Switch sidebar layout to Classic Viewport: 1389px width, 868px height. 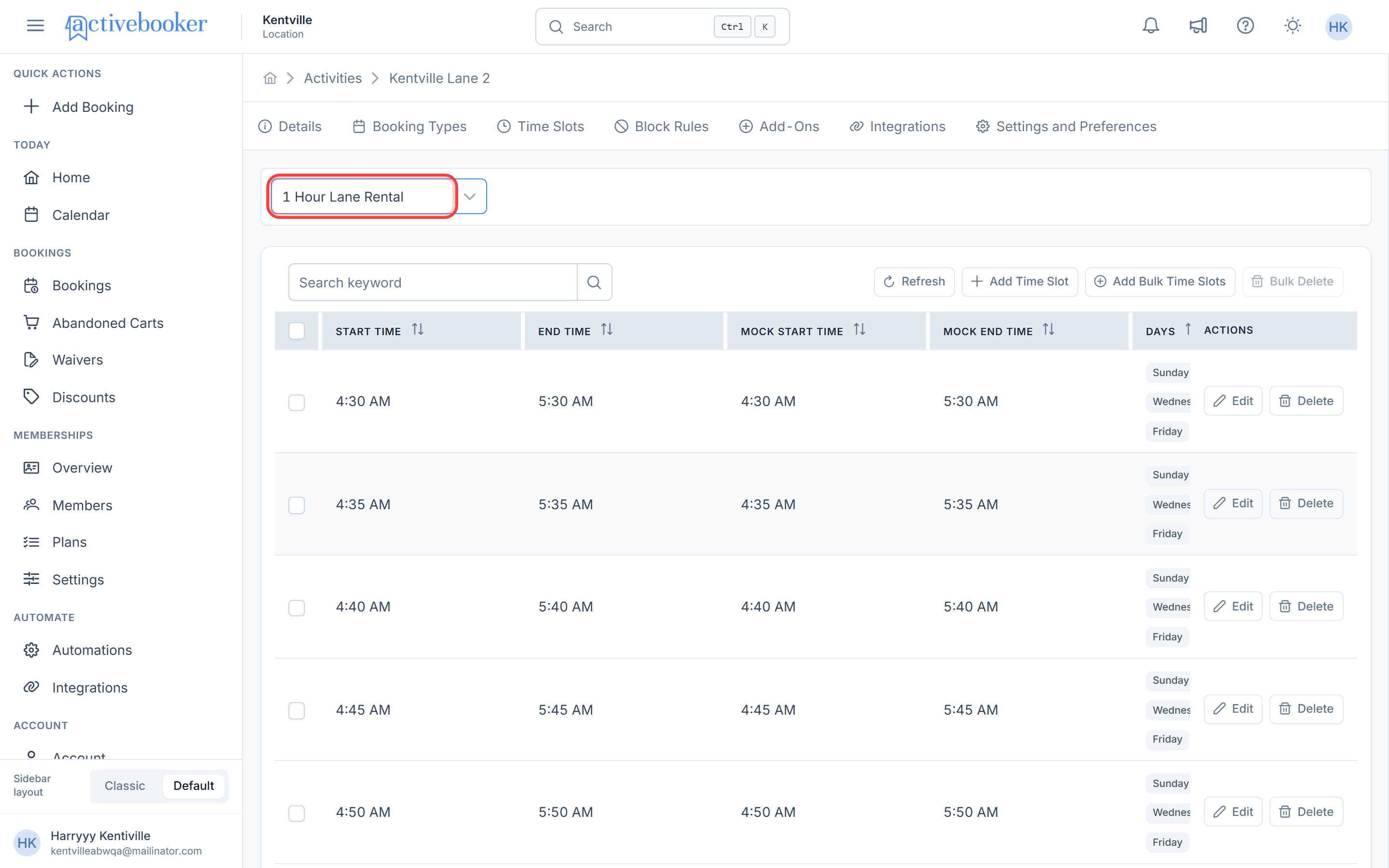124,786
